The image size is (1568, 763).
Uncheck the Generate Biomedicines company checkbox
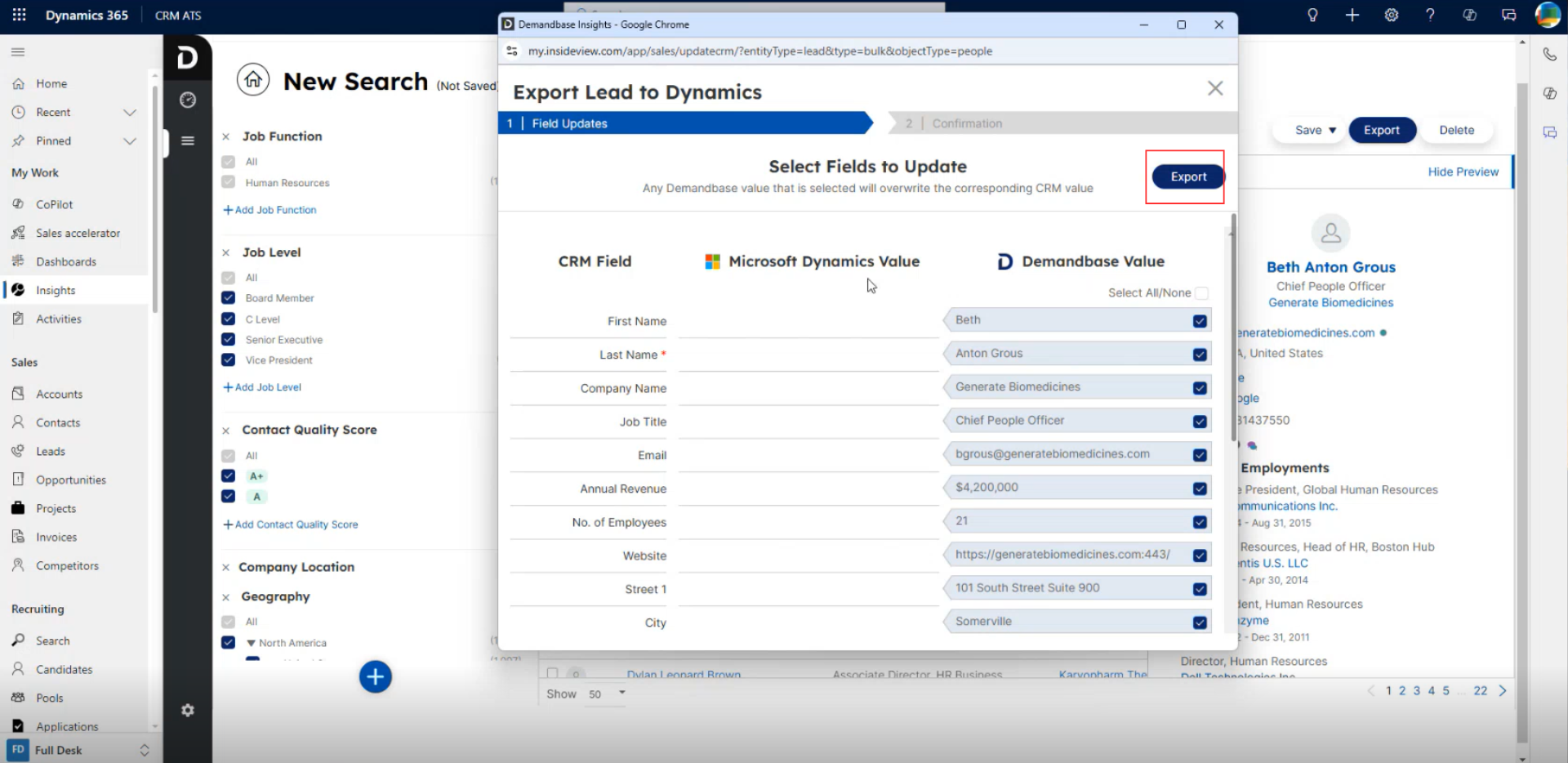pos(1200,388)
